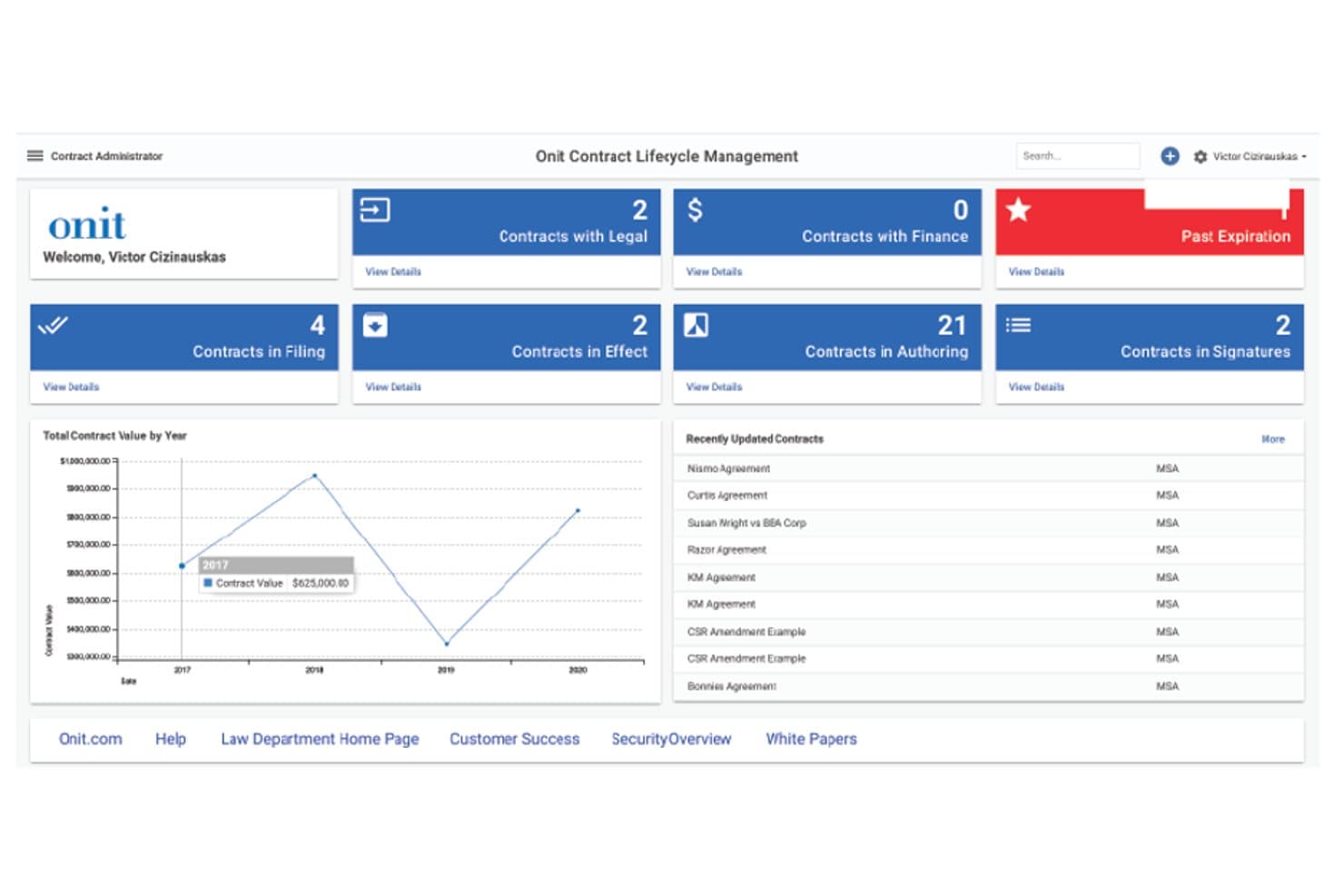Expand the Victor Cizinauskas user dropdown

1260,157
